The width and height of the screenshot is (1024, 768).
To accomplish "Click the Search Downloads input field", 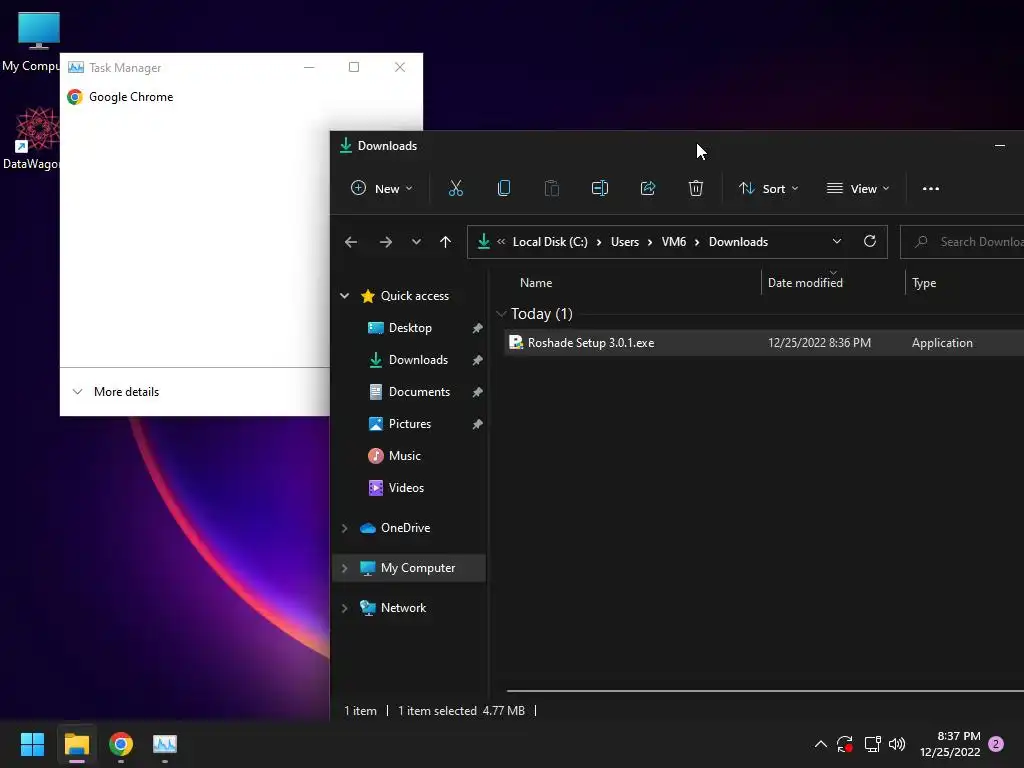I will [x=962, y=242].
